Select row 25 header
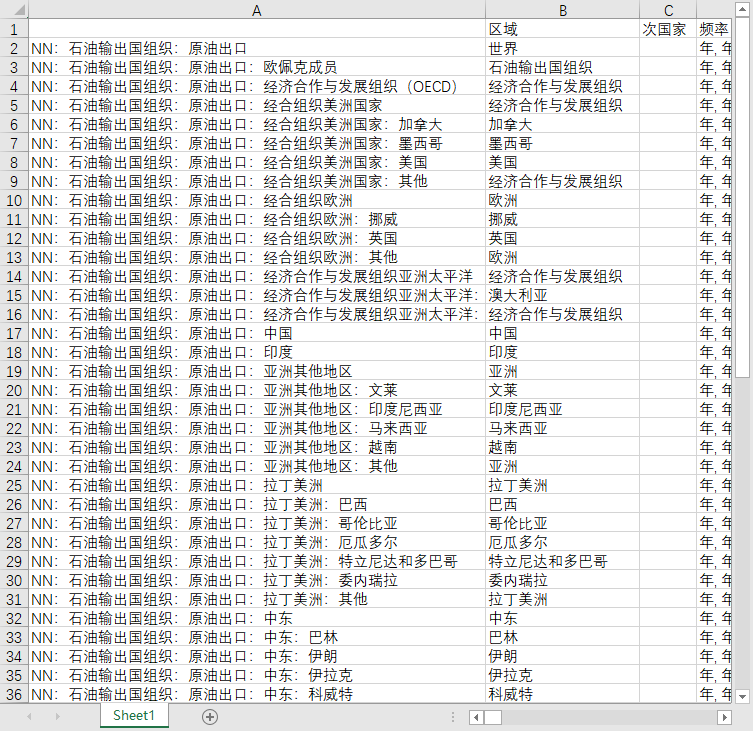The width and height of the screenshot is (753, 731). [14, 485]
